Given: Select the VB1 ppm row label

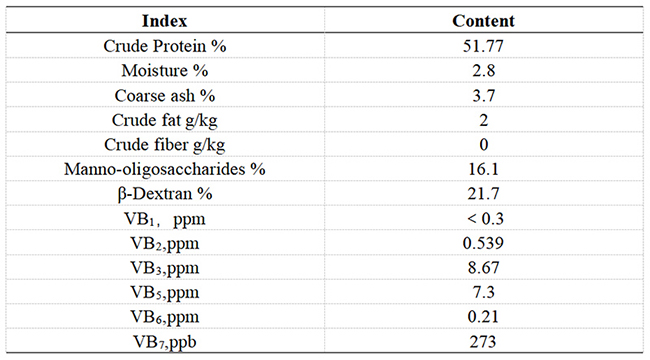Looking at the screenshot, I should tap(165, 219).
